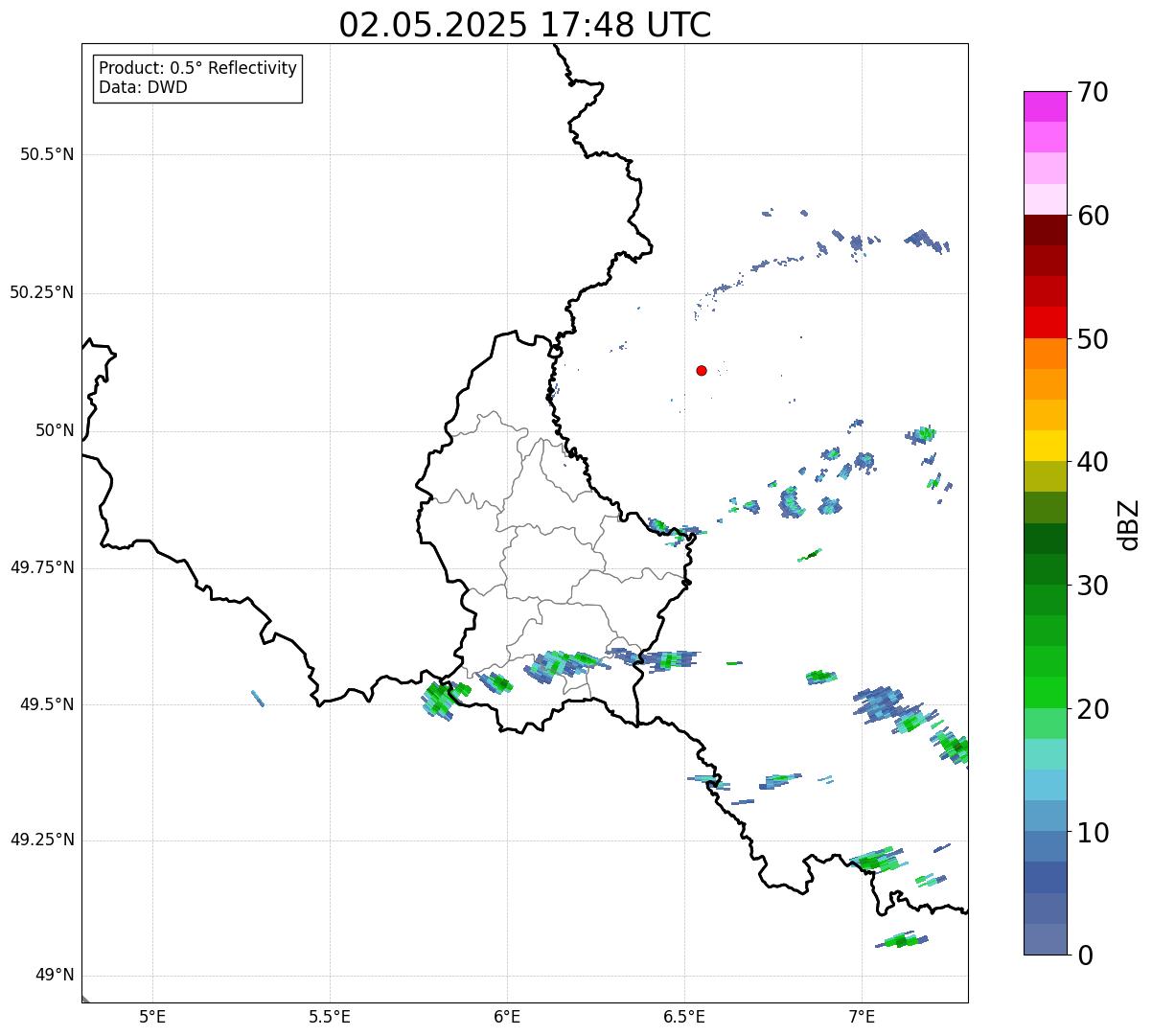Click the dBZ colorbar axis label
Image resolution: width=1152 pixels, height=1036 pixels.
1129,523
